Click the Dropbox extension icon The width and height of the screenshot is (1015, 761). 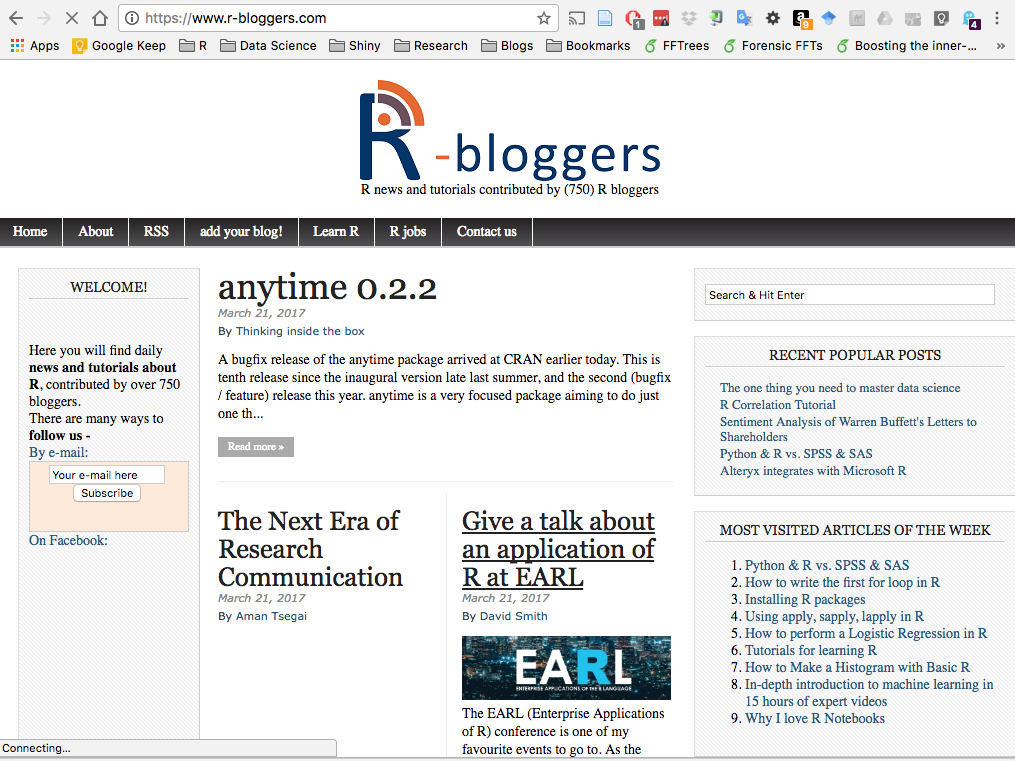689,18
